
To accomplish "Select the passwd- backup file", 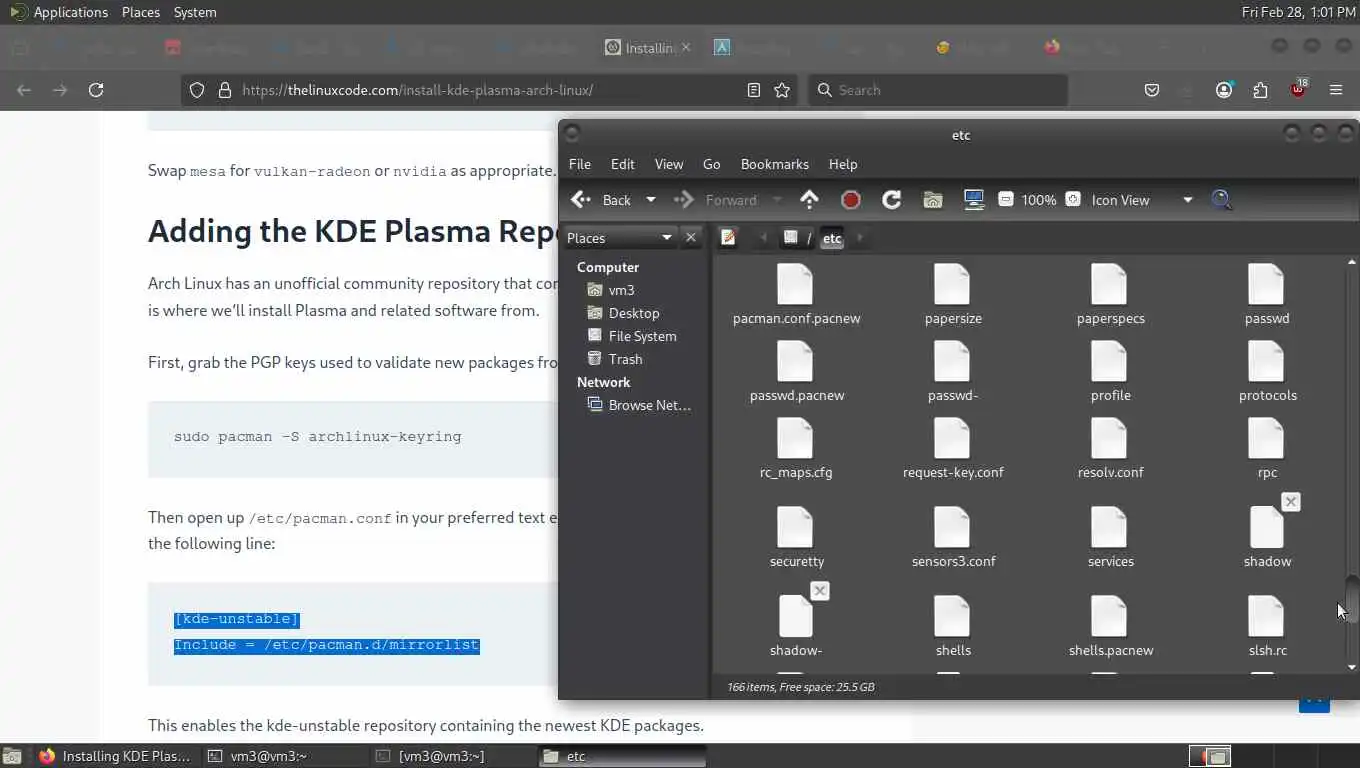I will click(953, 372).
